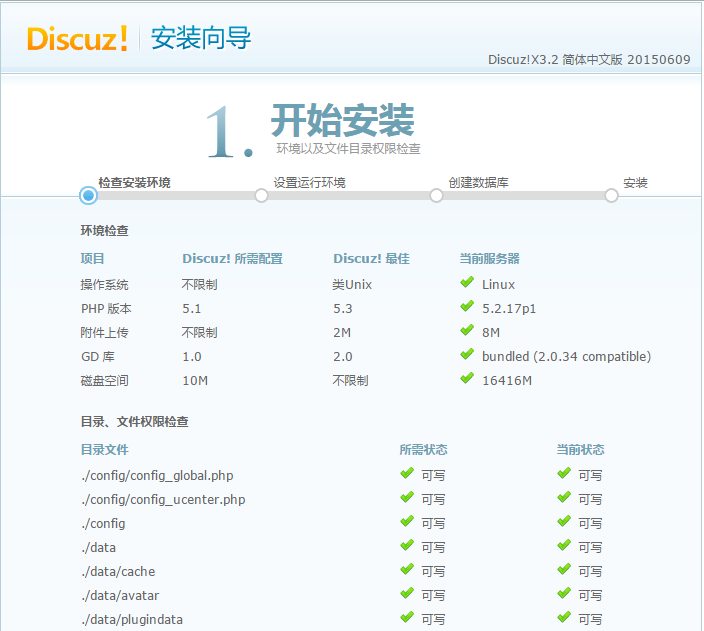Click required-status checkmark for ./config/config_global.php
Viewport: 704px width, 631px height.
click(x=407, y=474)
